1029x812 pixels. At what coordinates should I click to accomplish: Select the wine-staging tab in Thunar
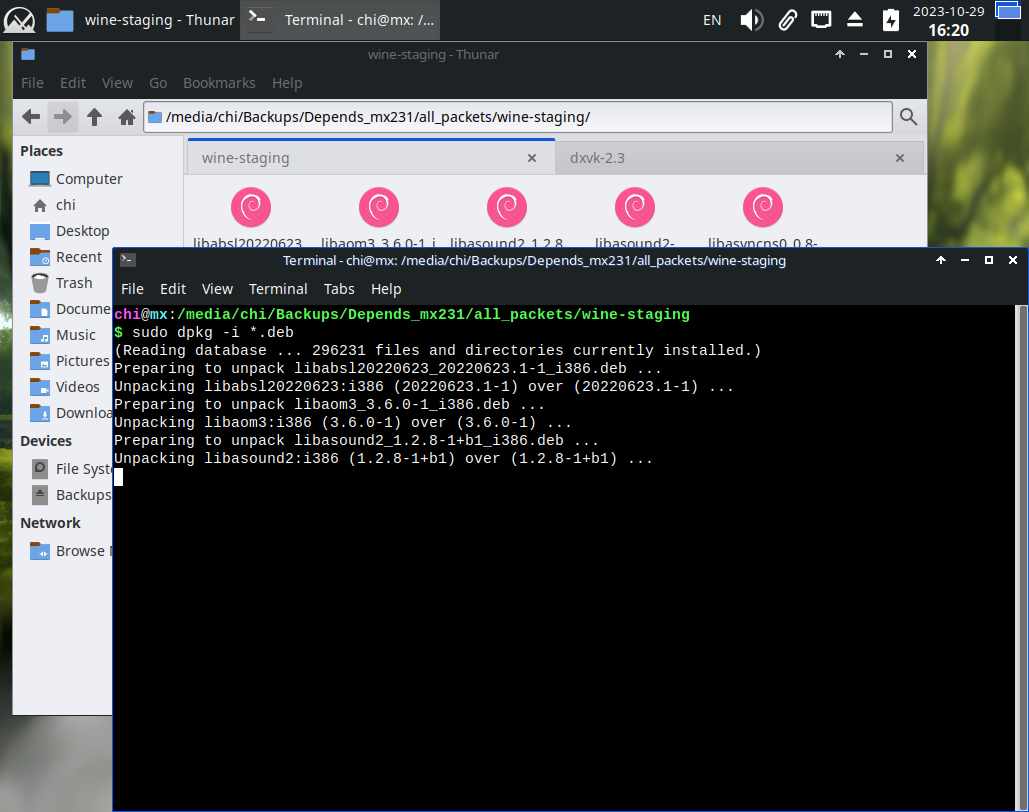coord(371,158)
